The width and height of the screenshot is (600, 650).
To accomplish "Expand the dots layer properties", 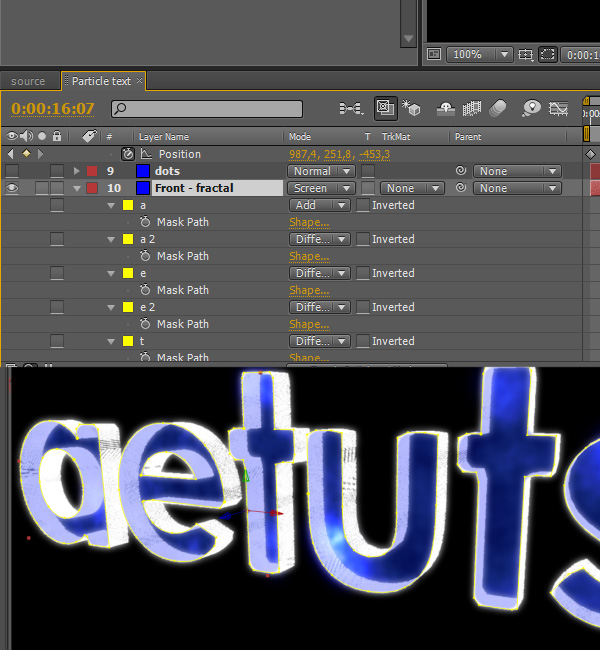I will coord(76,171).
